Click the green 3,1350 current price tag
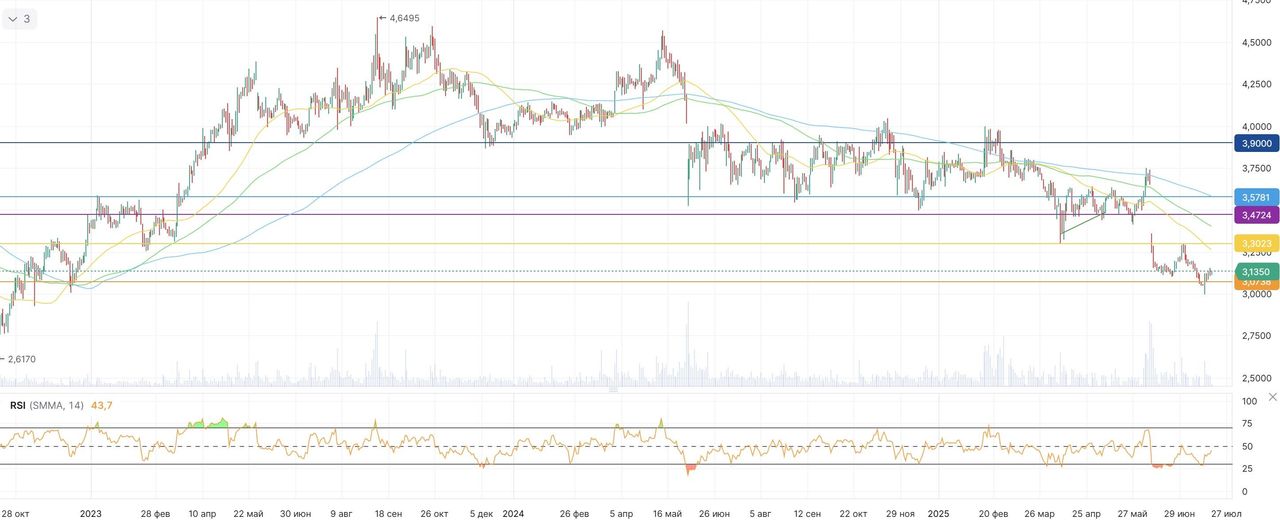The height and width of the screenshot is (520, 1280). [x=1257, y=271]
